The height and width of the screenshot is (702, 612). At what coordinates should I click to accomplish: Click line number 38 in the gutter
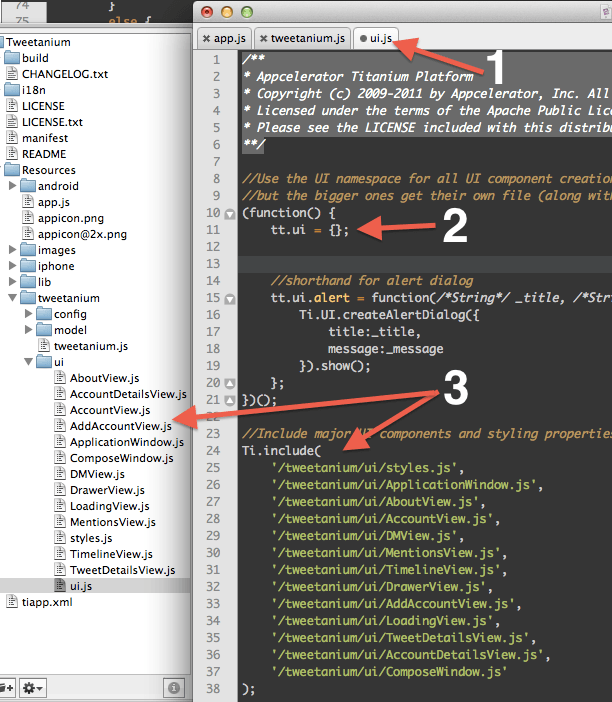tap(213, 689)
